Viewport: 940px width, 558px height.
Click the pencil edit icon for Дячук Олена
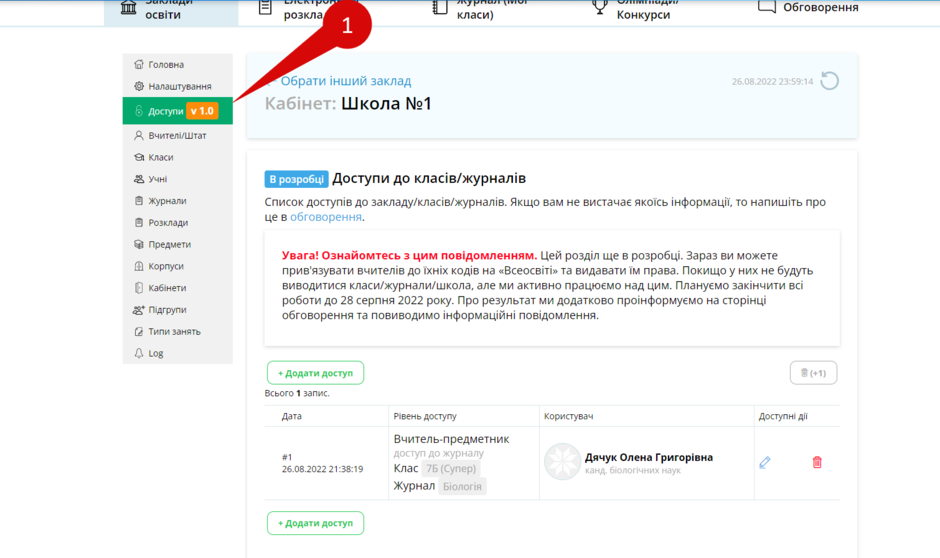pyautogui.click(x=764, y=462)
